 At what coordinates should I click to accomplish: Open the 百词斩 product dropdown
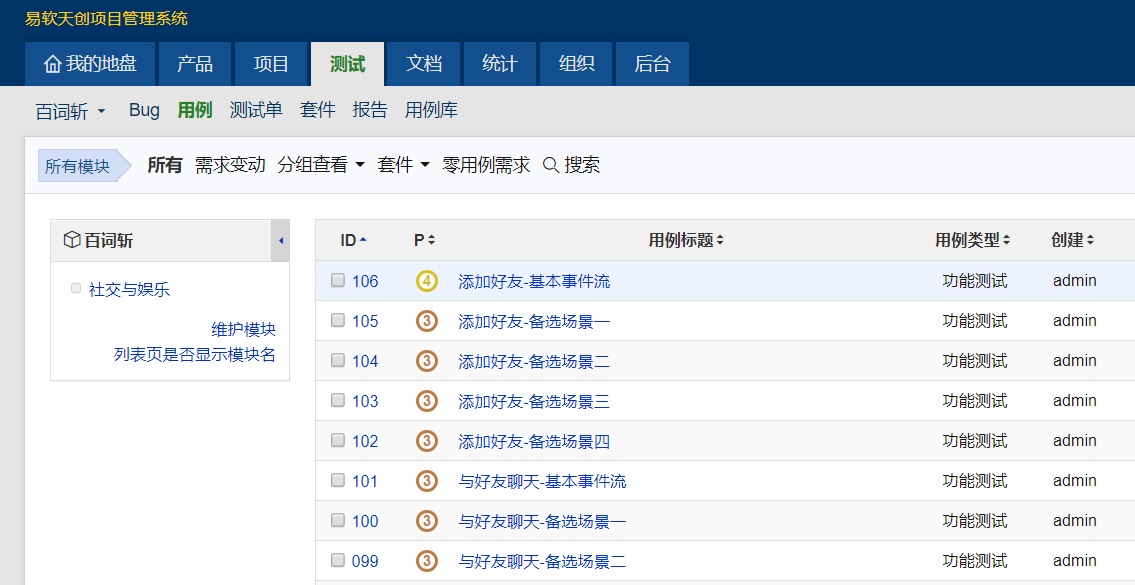70,111
